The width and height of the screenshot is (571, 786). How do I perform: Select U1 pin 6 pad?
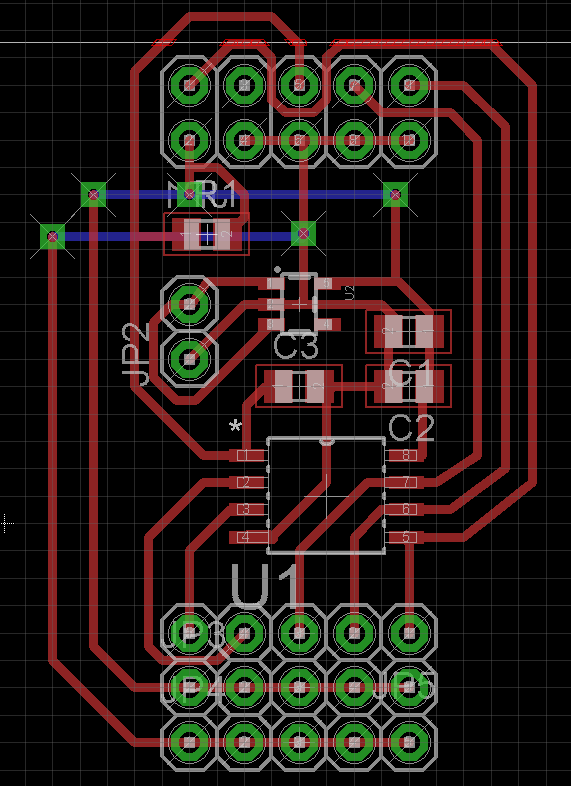(407, 509)
